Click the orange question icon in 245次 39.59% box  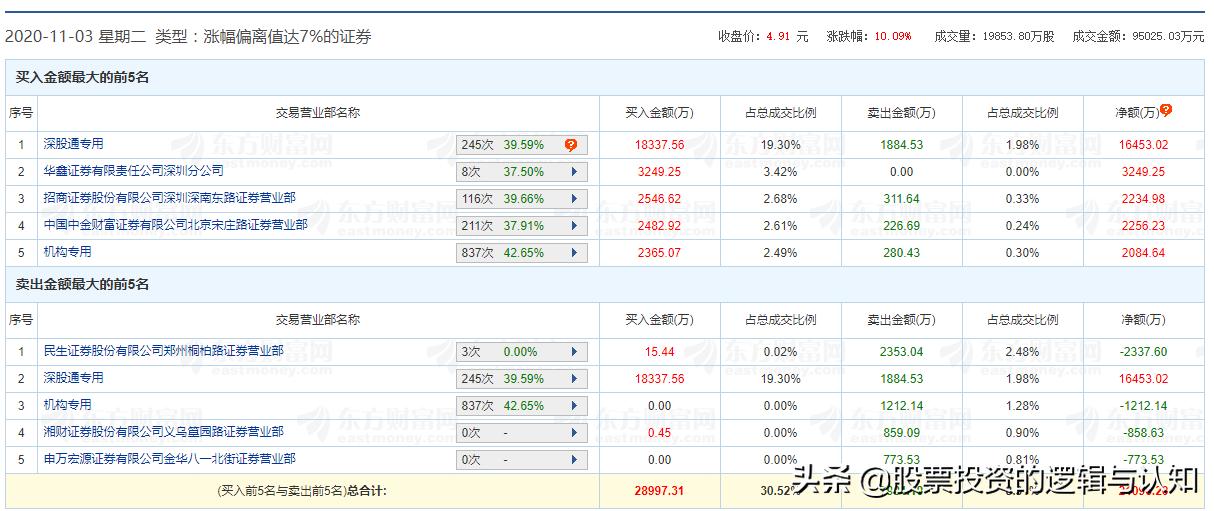tap(571, 145)
